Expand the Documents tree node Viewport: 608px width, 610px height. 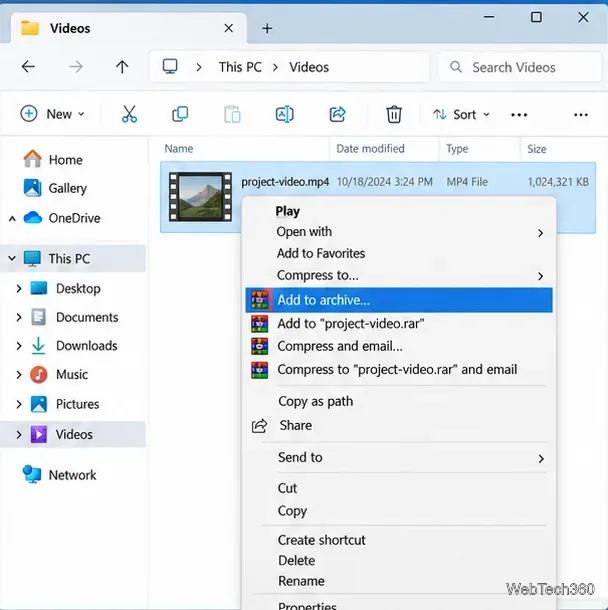19,317
